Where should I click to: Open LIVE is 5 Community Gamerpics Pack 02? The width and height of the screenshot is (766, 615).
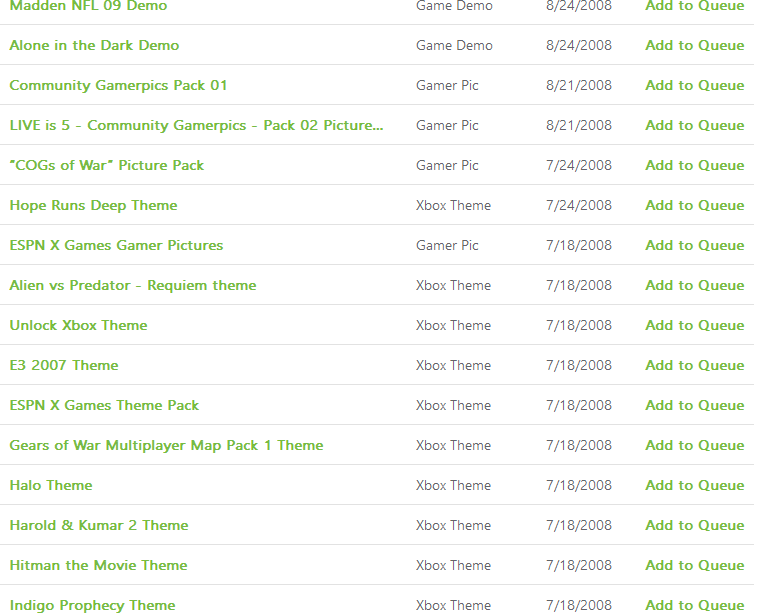pos(196,126)
